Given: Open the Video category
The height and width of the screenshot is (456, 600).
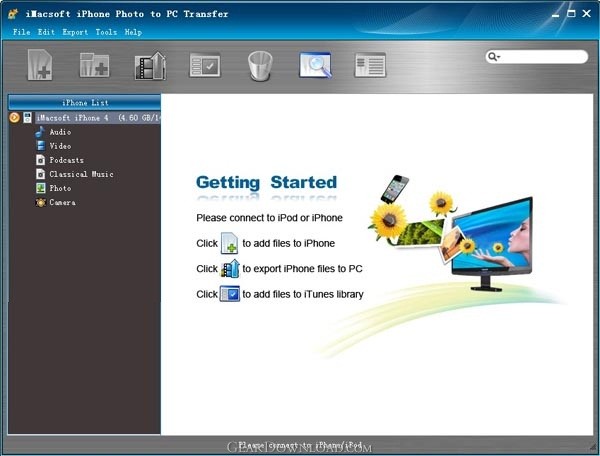Looking at the screenshot, I should (60, 146).
